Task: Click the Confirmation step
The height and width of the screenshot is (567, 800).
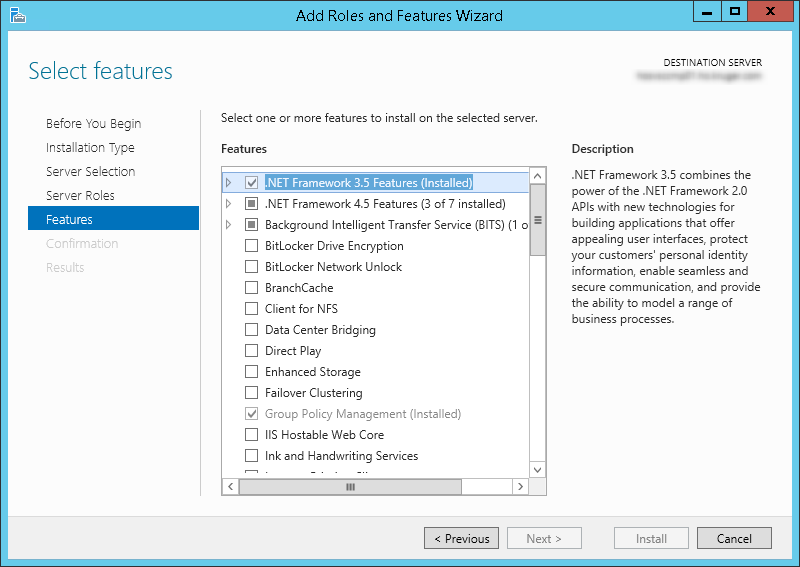Action: pyautogui.click(x=82, y=243)
